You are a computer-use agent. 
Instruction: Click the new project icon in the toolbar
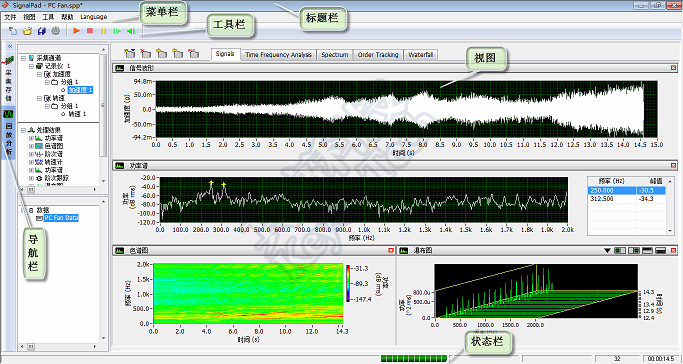[x=13, y=31]
